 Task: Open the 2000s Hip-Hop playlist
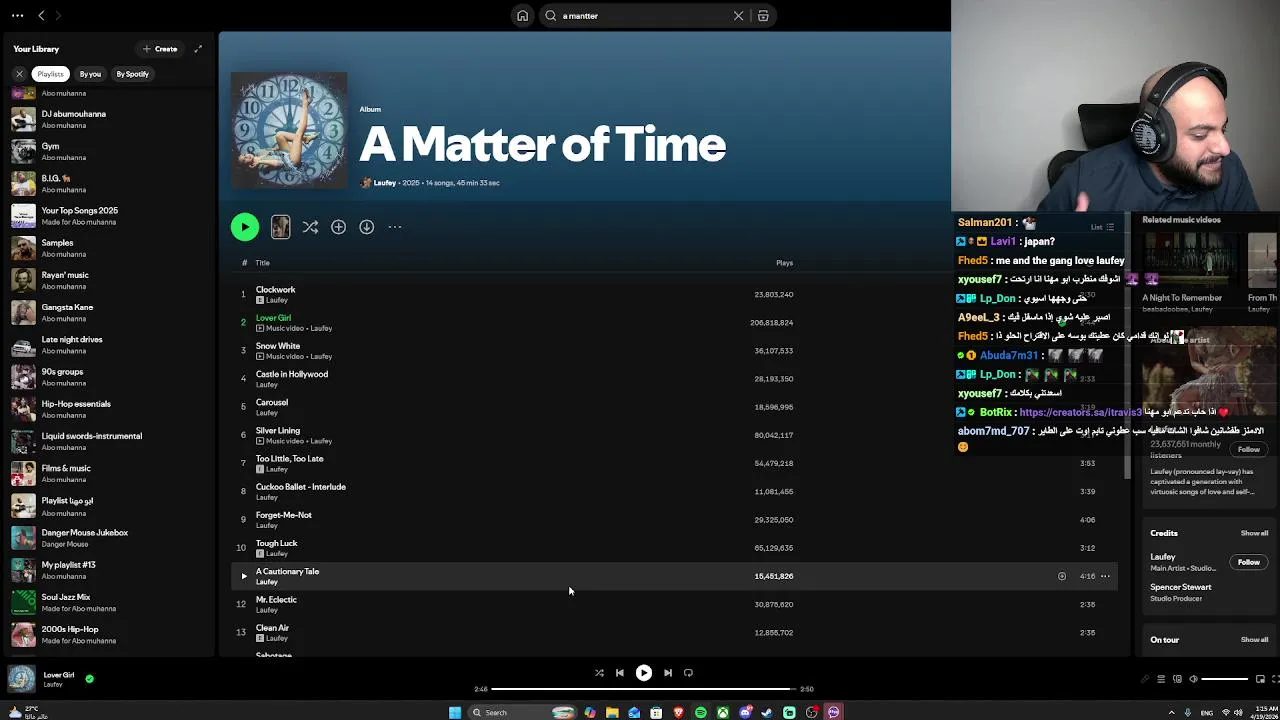point(110,634)
